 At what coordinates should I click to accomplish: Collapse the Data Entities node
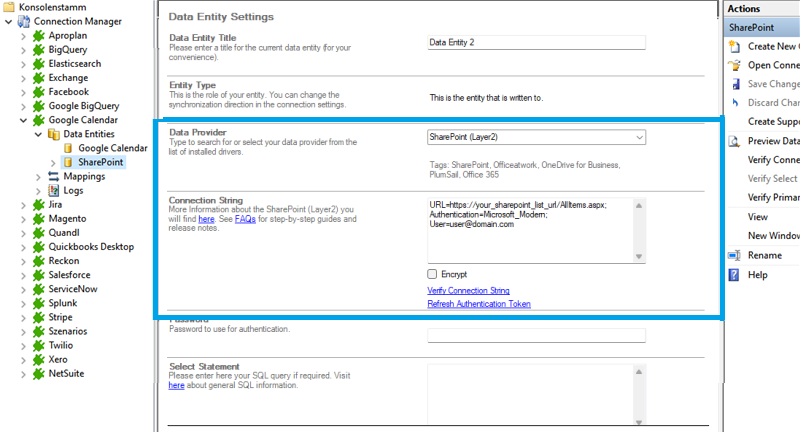pos(38,134)
